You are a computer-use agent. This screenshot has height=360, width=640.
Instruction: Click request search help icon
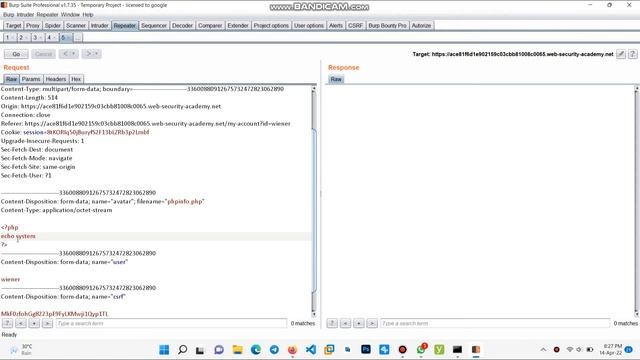[7, 323]
